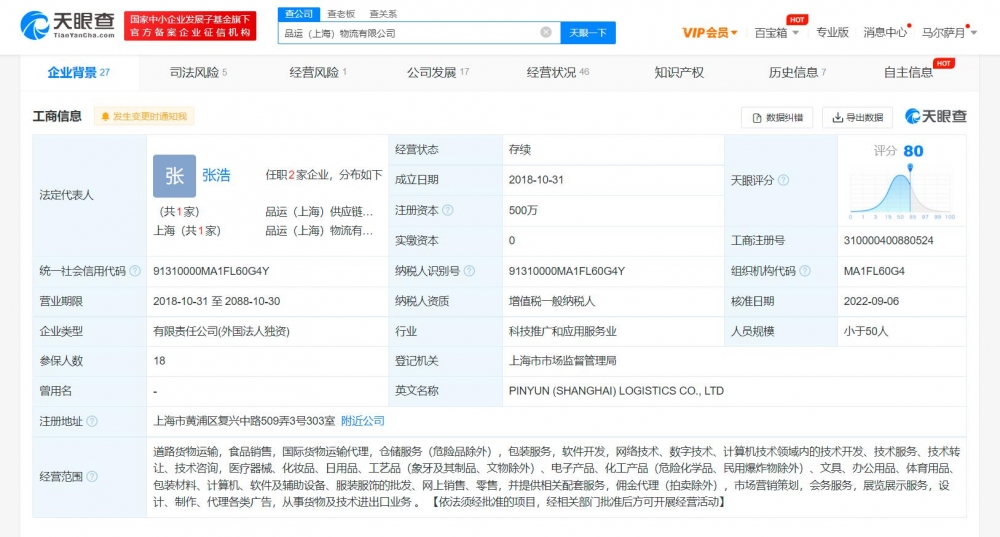Screen dimensions: 1000x537
Task: Click the establishment date 2018-10-31
Action: coord(536,180)
